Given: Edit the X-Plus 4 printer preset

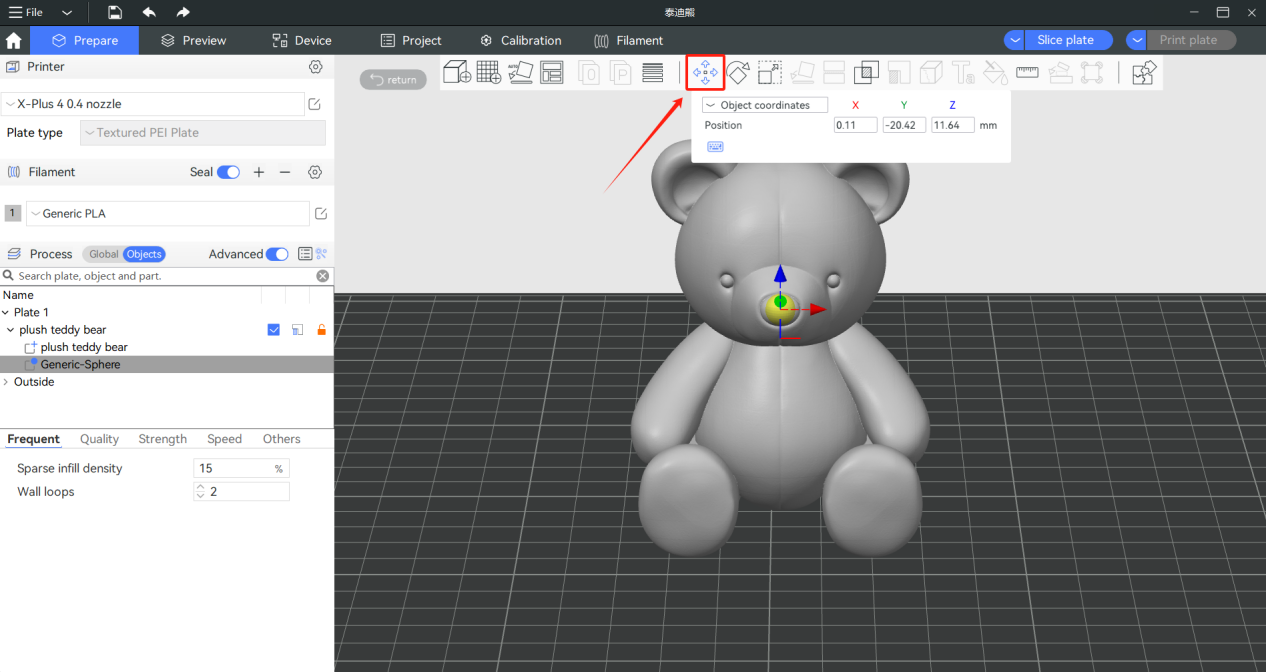Looking at the screenshot, I should point(315,104).
